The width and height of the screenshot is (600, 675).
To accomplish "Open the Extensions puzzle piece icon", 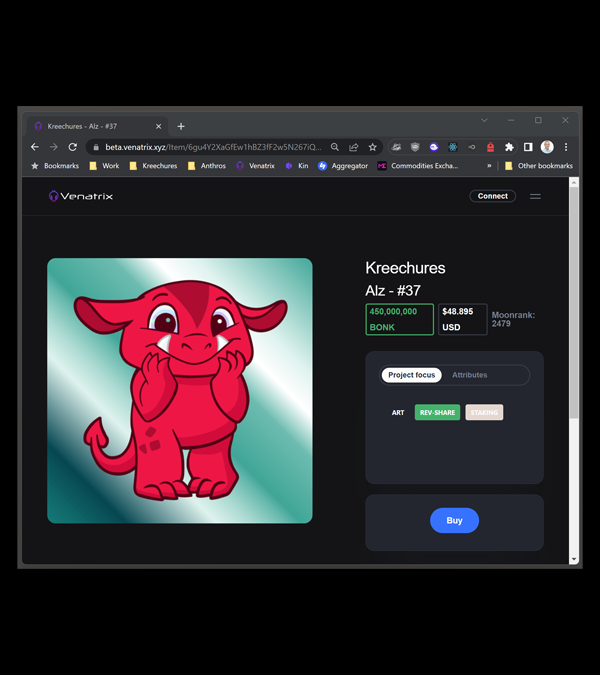I will pos(509,147).
